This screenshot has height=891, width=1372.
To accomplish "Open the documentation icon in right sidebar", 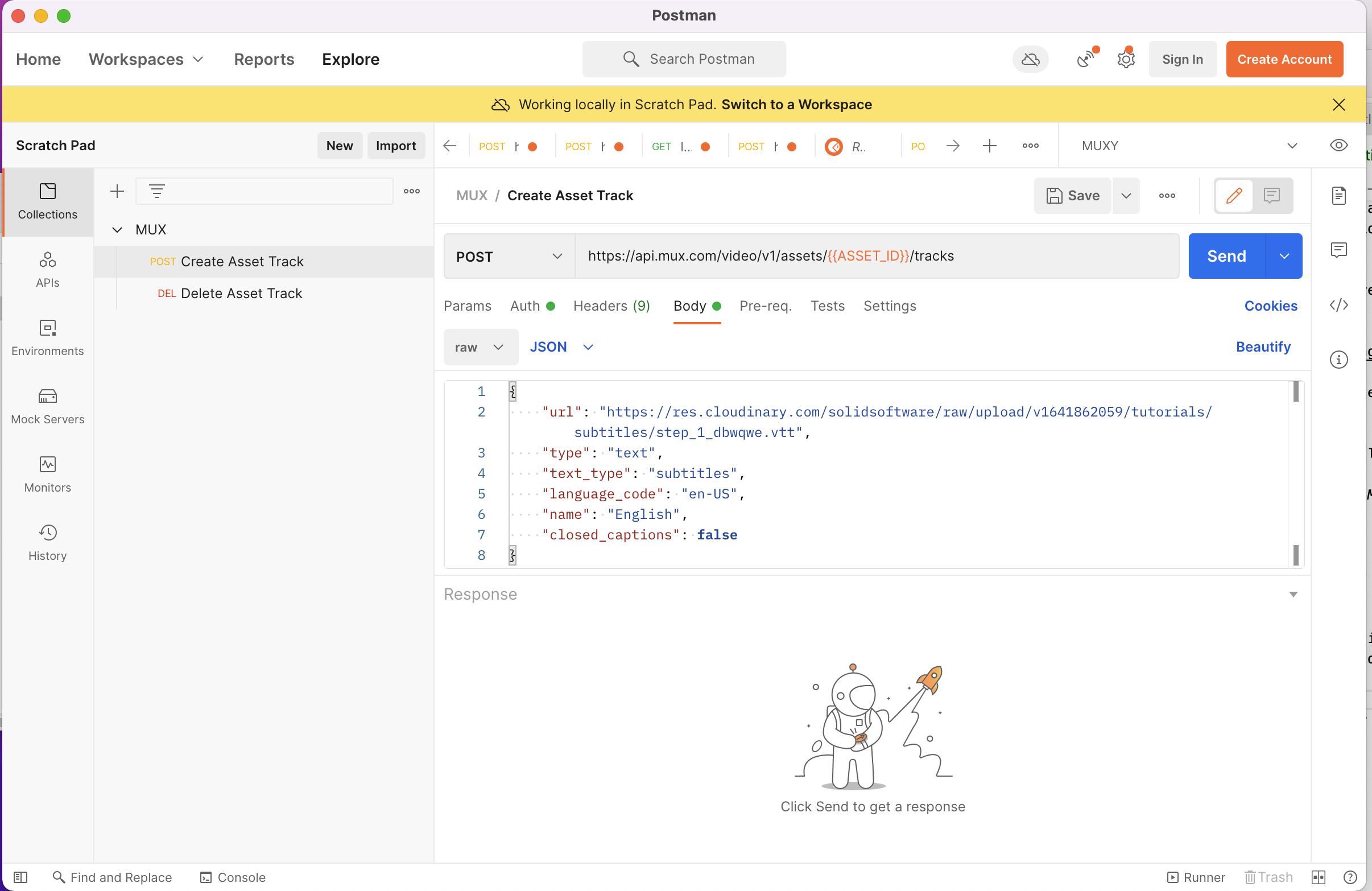I will pos(1338,196).
